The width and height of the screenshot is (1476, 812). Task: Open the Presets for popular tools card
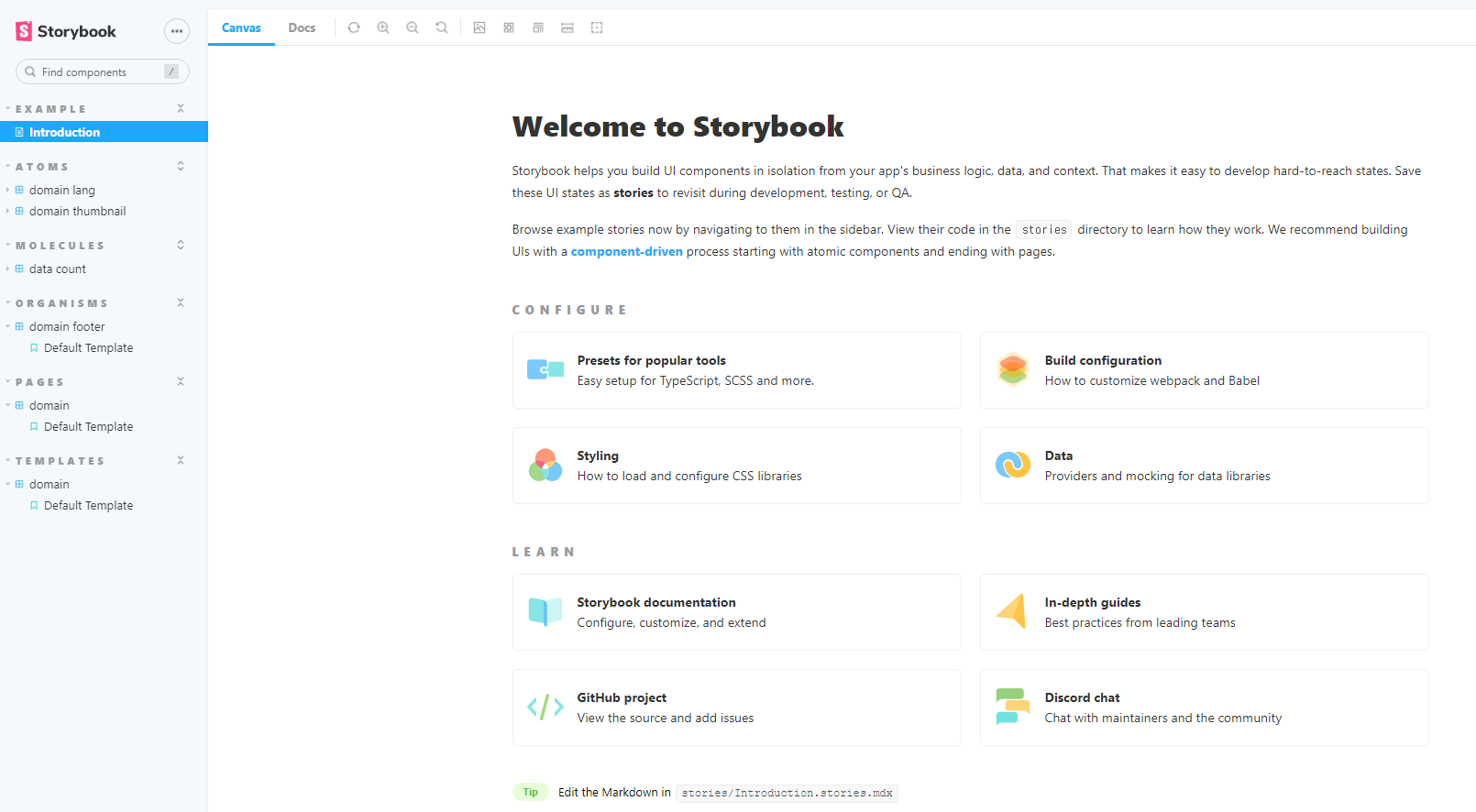[737, 370]
